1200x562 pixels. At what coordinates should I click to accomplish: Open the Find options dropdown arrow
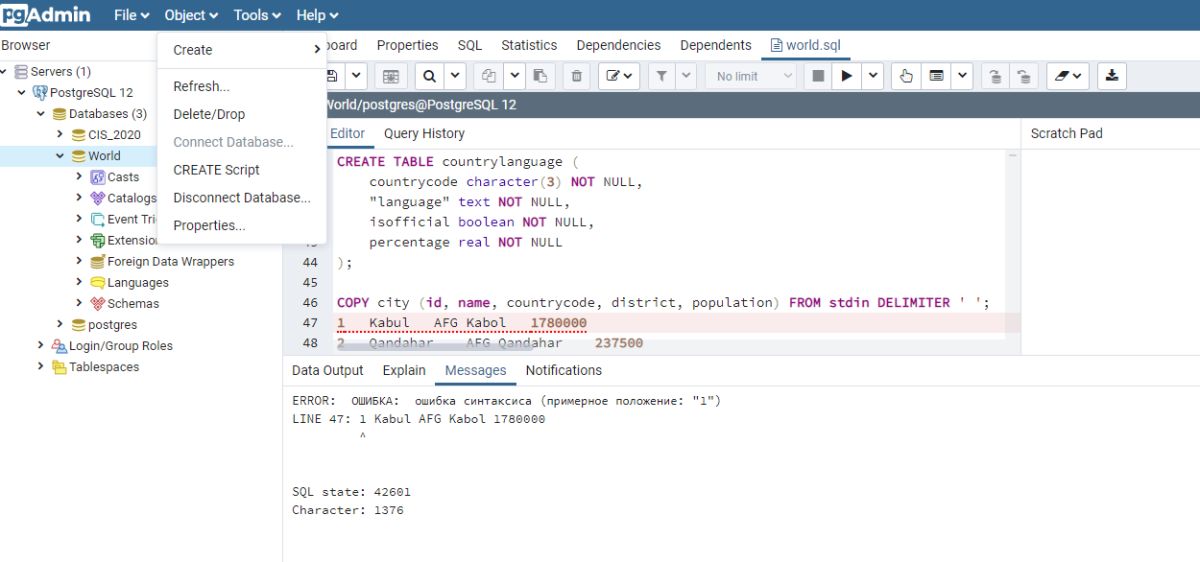(454, 76)
